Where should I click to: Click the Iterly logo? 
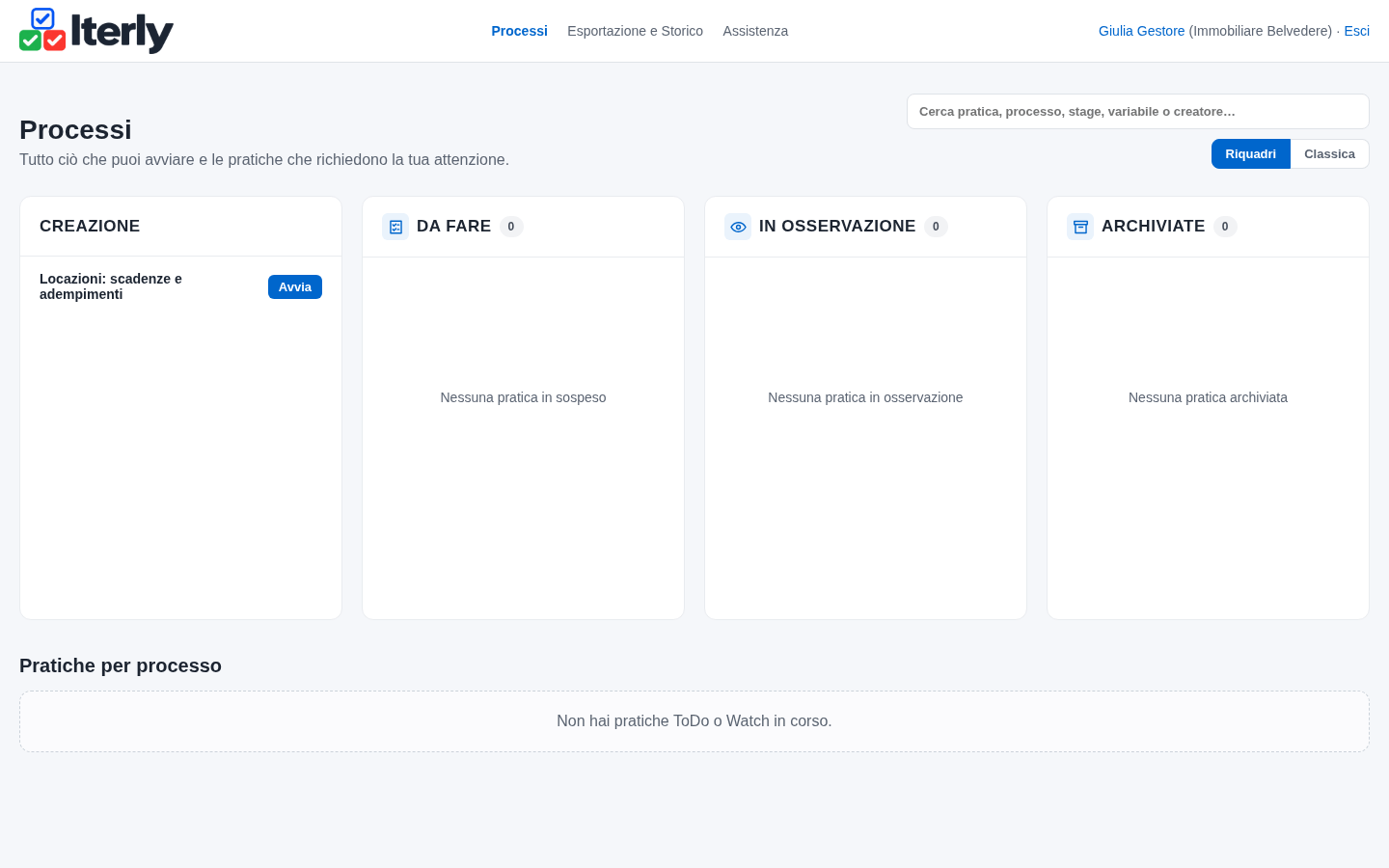click(x=96, y=31)
